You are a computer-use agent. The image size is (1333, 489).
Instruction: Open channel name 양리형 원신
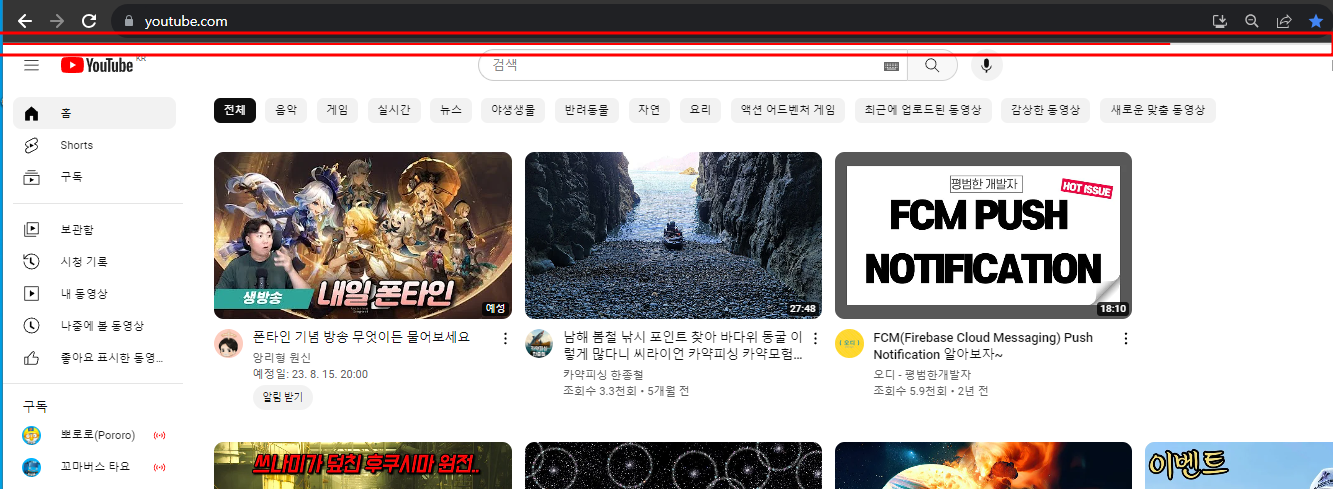pyautogui.click(x=282, y=357)
